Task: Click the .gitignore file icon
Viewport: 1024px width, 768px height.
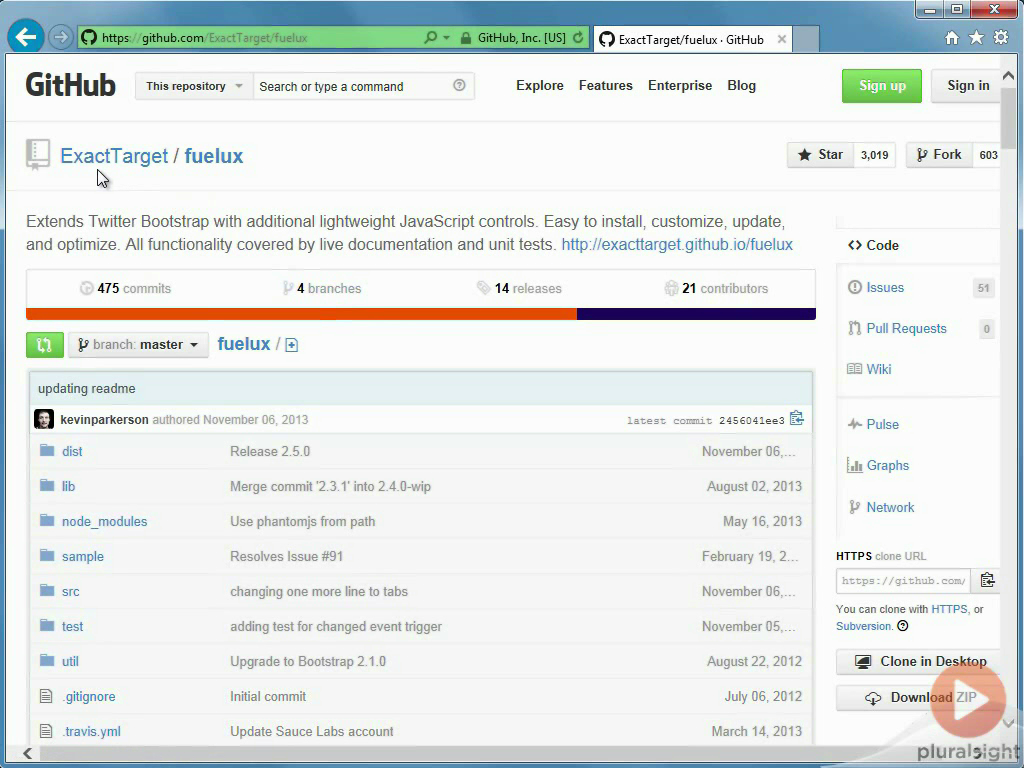Action: pyautogui.click(x=46, y=696)
